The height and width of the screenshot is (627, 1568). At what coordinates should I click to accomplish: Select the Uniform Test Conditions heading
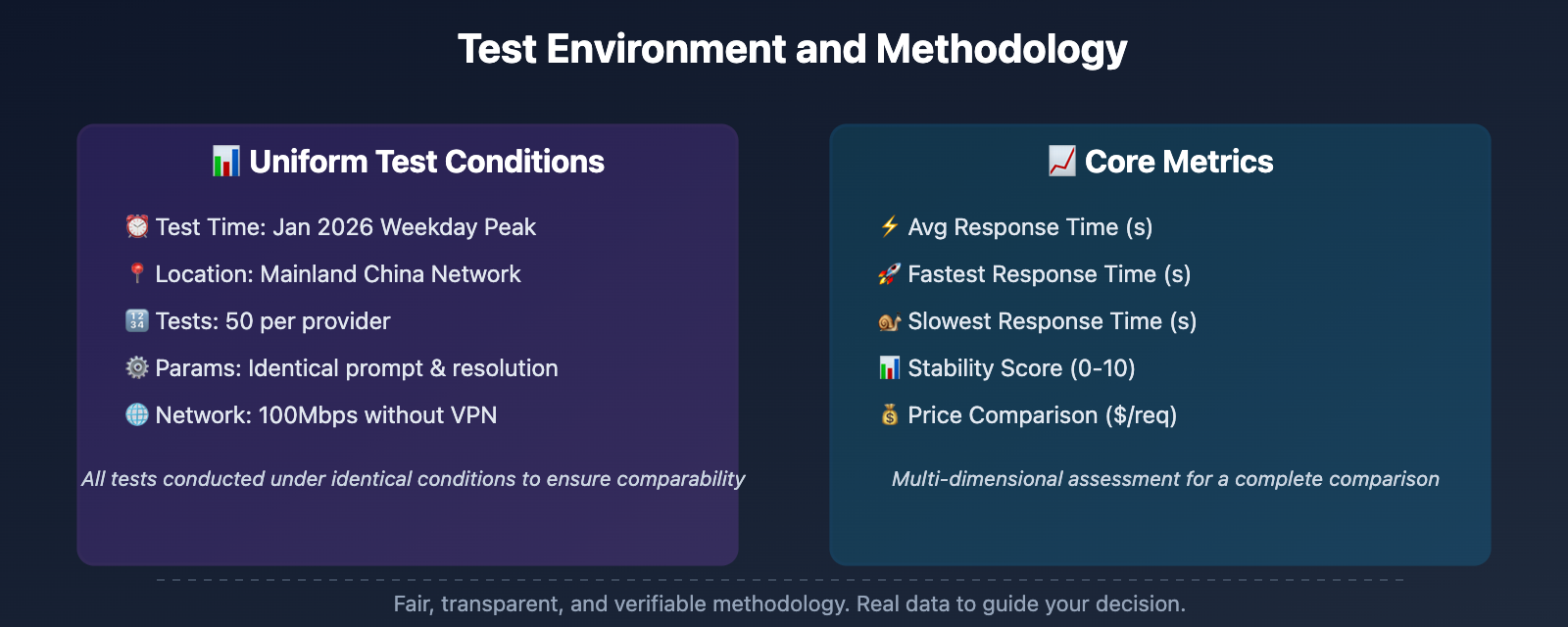click(x=426, y=162)
